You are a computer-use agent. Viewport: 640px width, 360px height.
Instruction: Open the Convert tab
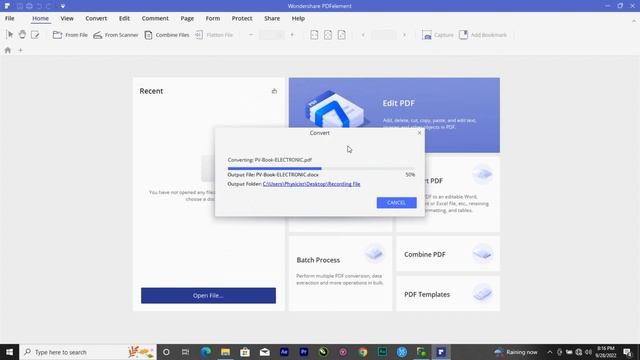point(96,18)
